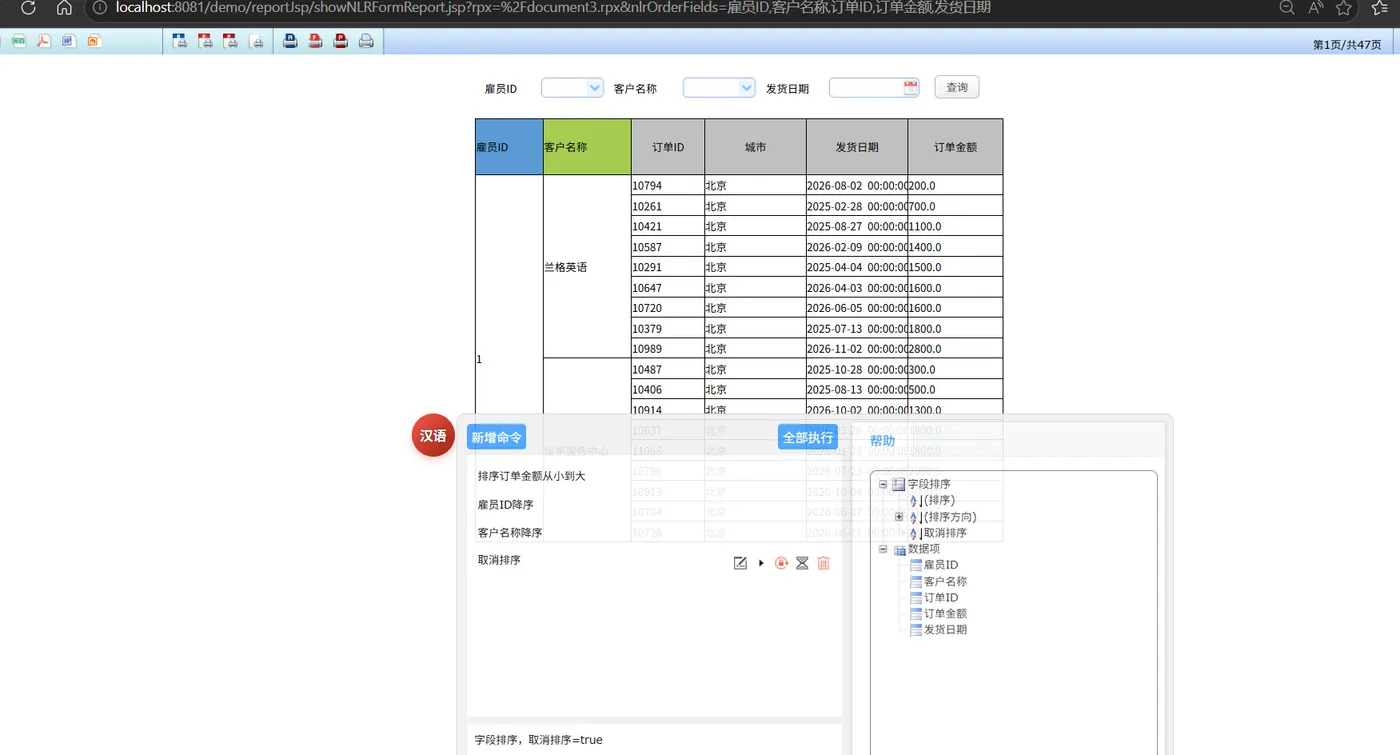Click the hourglass icon on the 取消排序 command row
The width and height of the screenshot is (1400, 755).
(x=802, y=563)
